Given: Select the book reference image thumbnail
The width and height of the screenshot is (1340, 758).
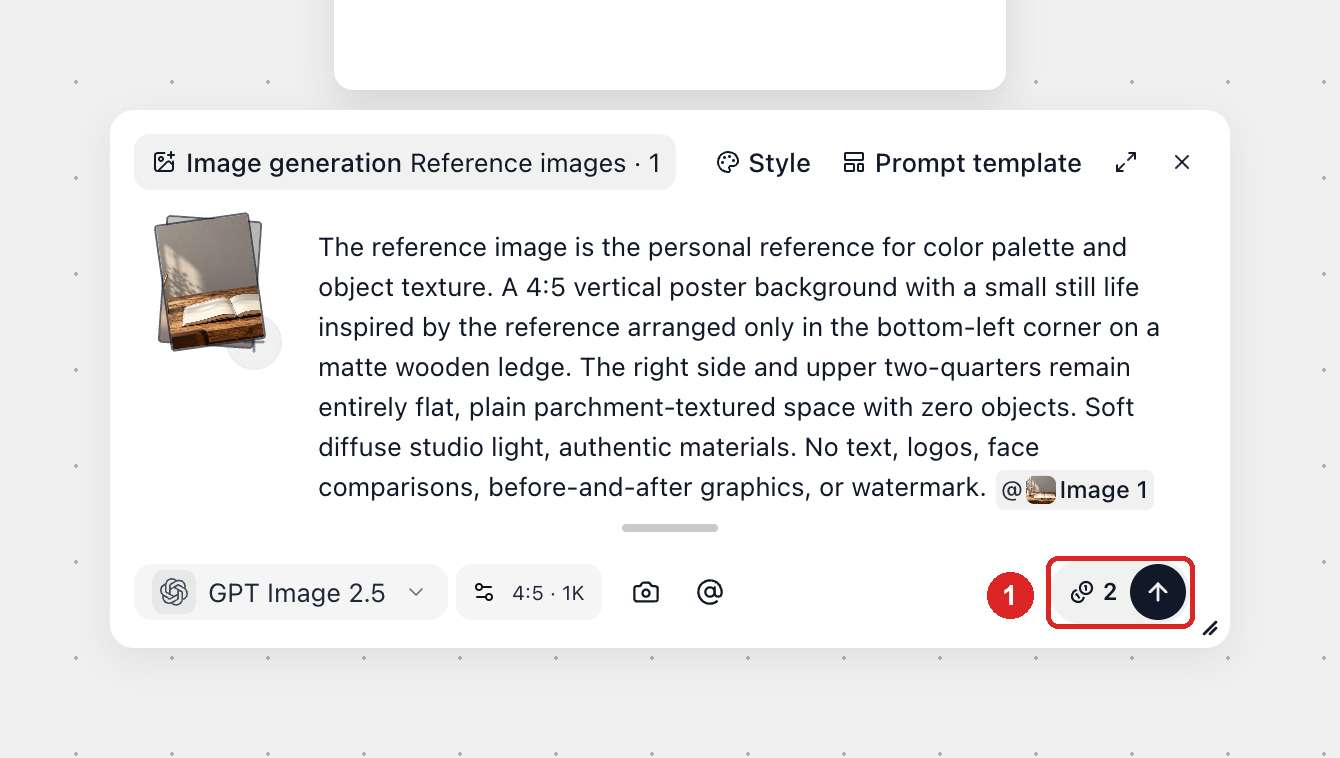Looking at the screenshot, I should 209,281.
